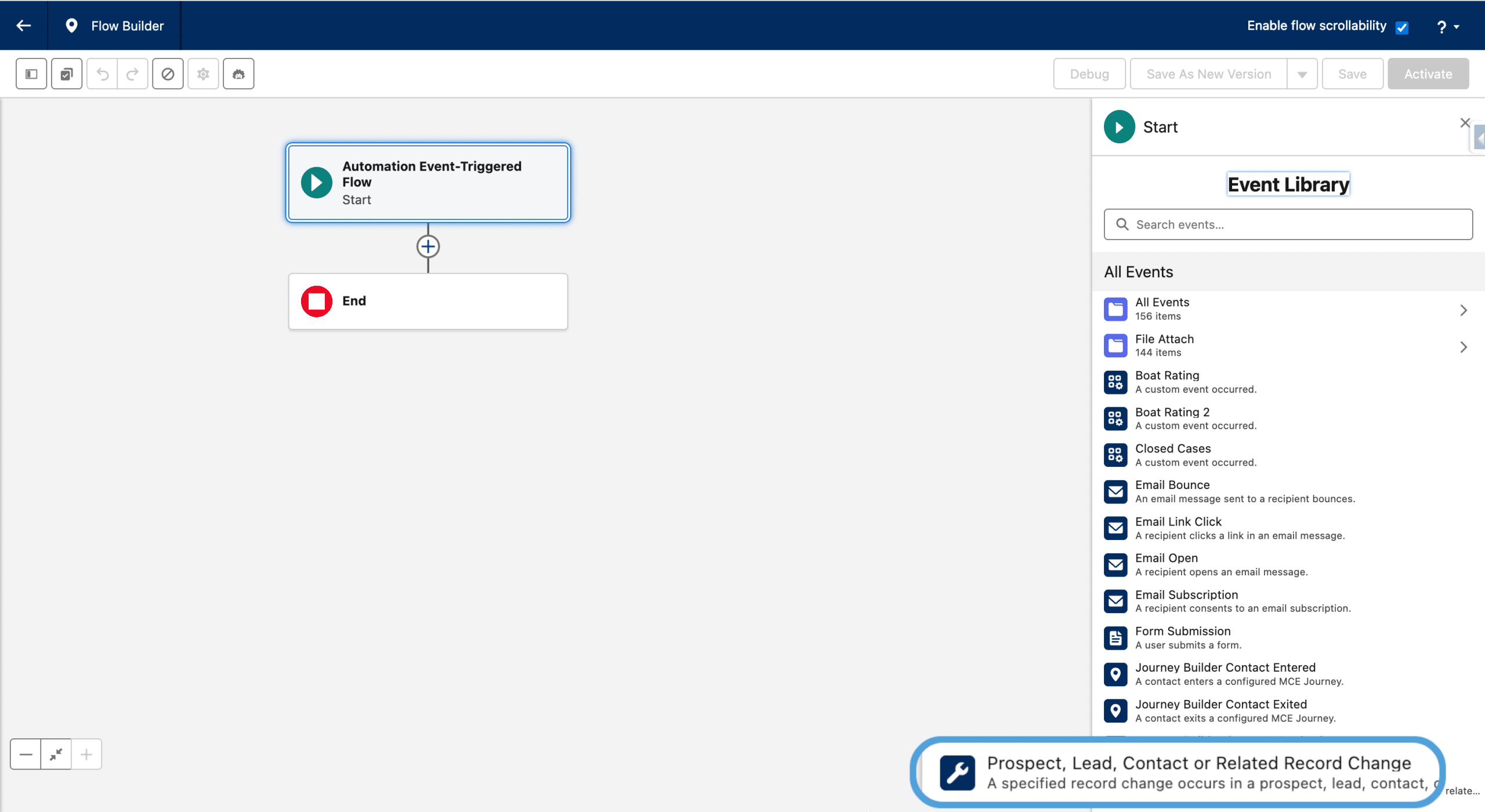Click the Debug button
Screen dimensions: 1485x812
pos(1089,74)
